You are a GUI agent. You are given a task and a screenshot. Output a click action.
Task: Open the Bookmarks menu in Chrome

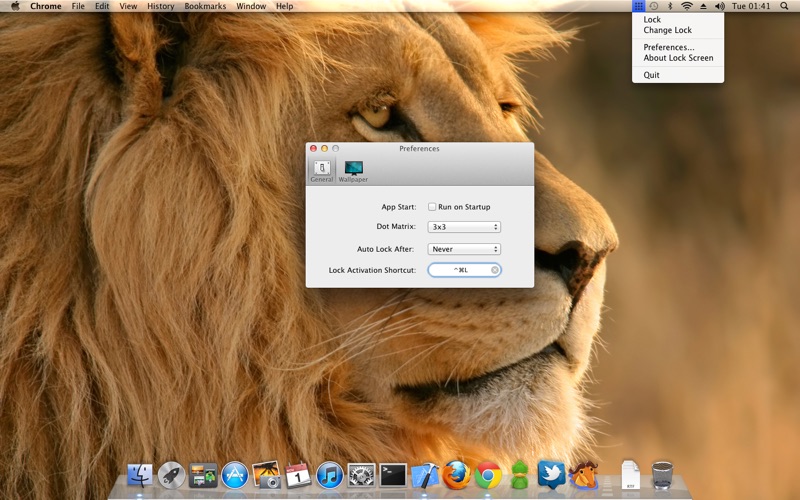[205, 6]
